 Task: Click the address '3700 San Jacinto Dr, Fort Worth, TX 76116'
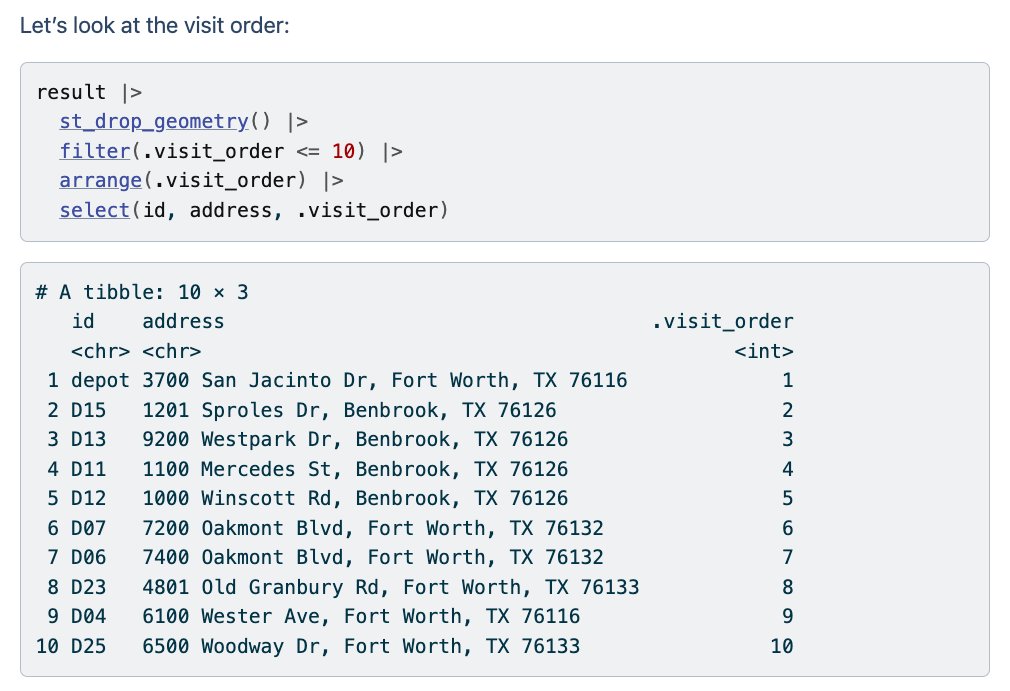pyautogui.click(x=385, y=380)
